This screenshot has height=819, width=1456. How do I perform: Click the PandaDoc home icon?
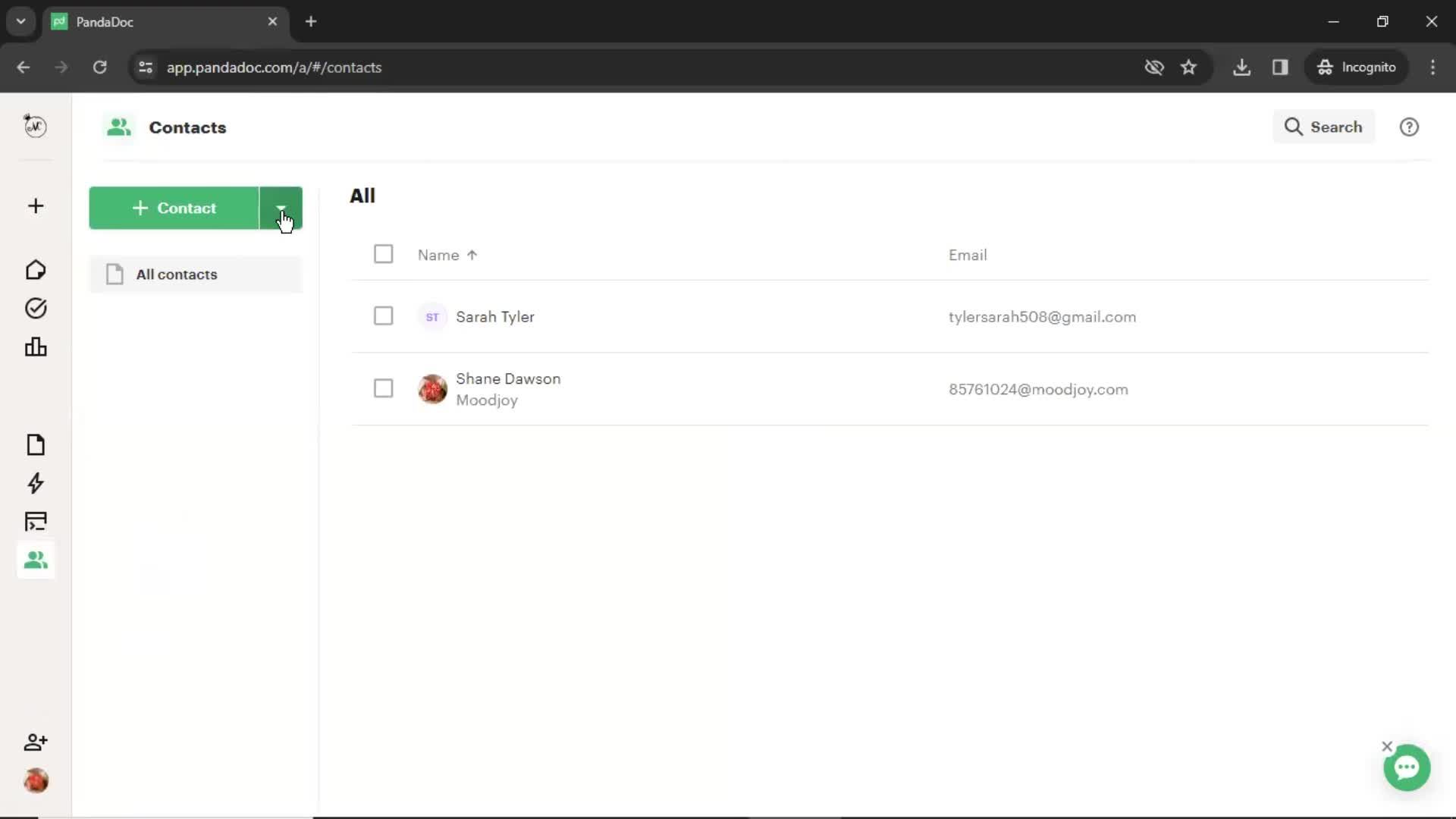36,269
